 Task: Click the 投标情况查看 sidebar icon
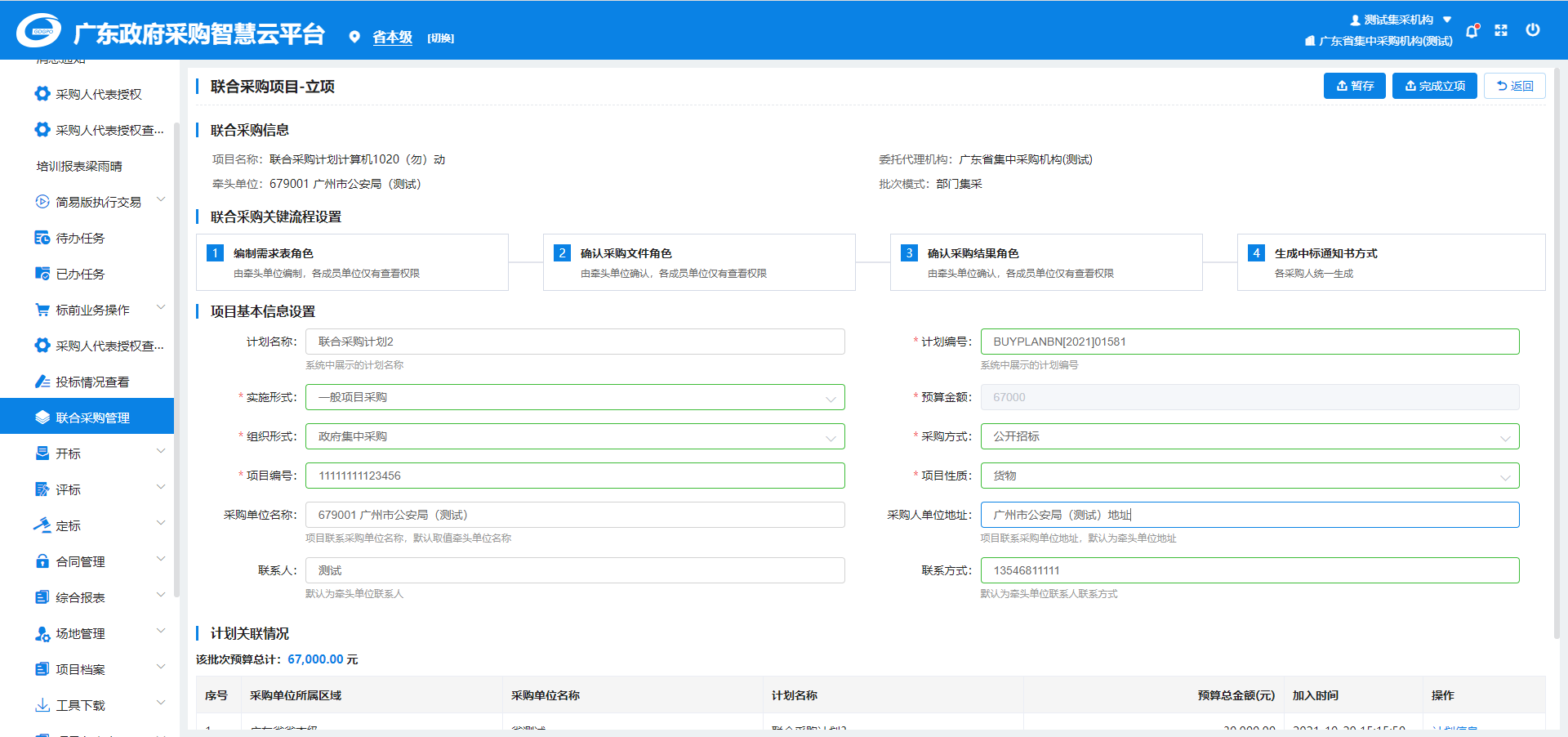tap(42, 382)
